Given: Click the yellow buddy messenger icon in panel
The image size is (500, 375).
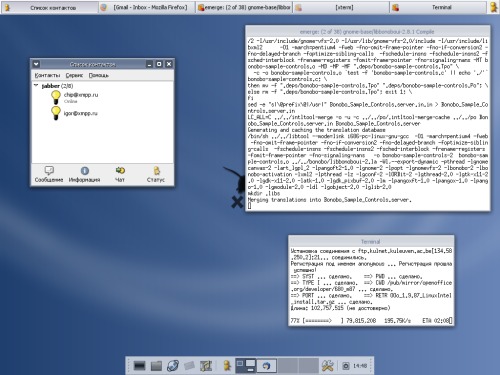Looking at the screenshot, I should pyautogui.click(x=227, y=366).
